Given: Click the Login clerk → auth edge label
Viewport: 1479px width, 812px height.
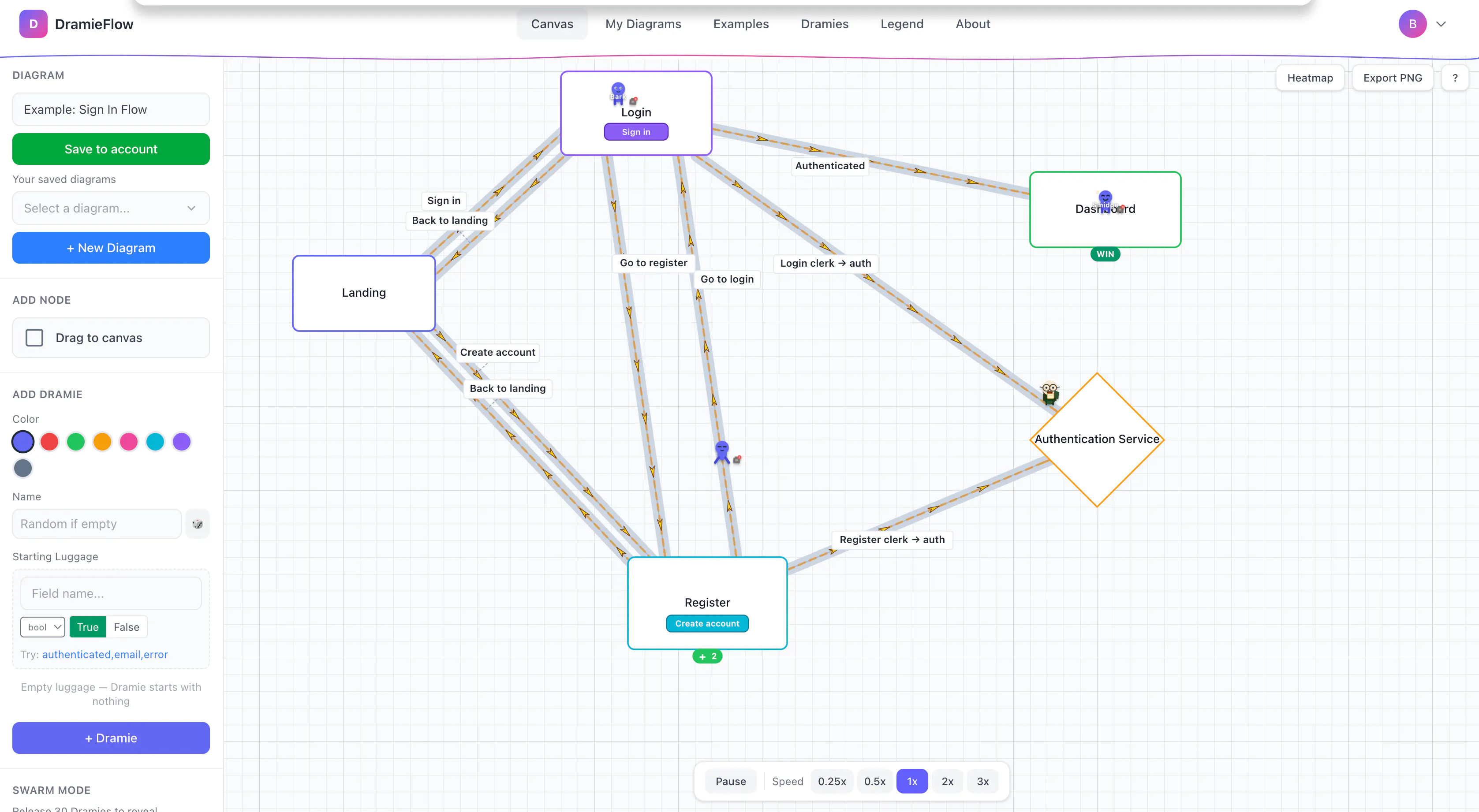Looking at the screenshot, I should pos(825,264).
